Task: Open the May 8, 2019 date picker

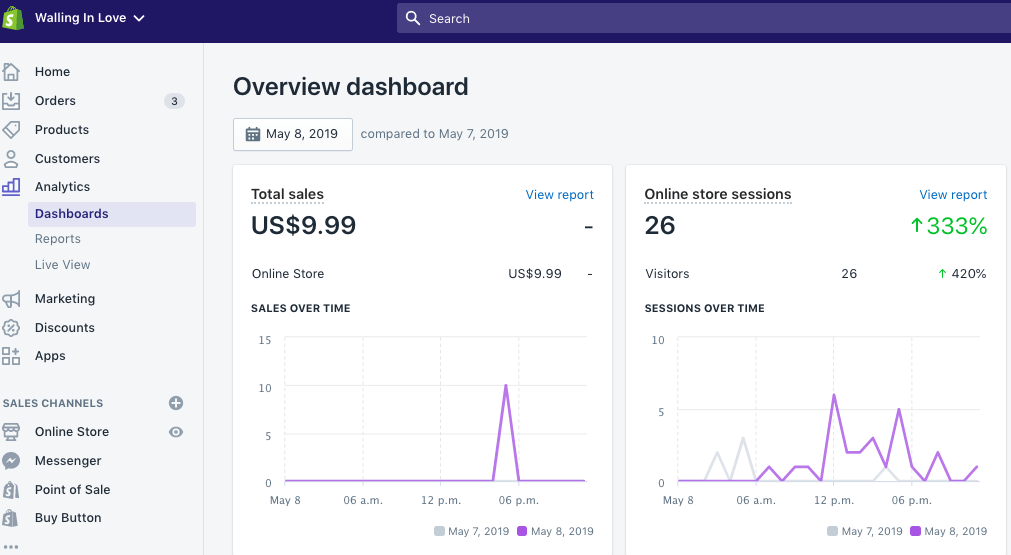Action: pos(292,134)
